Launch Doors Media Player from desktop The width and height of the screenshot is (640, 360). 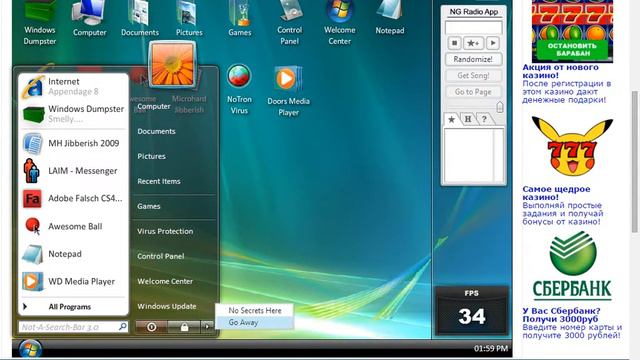click(x=288, y=92)
